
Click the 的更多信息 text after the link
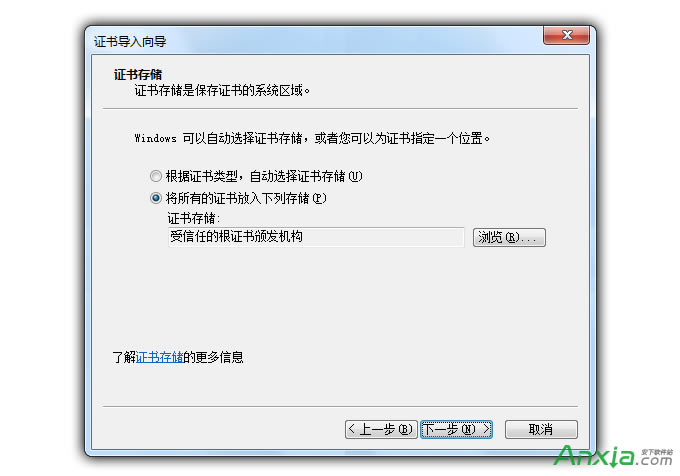pos(213,357)
